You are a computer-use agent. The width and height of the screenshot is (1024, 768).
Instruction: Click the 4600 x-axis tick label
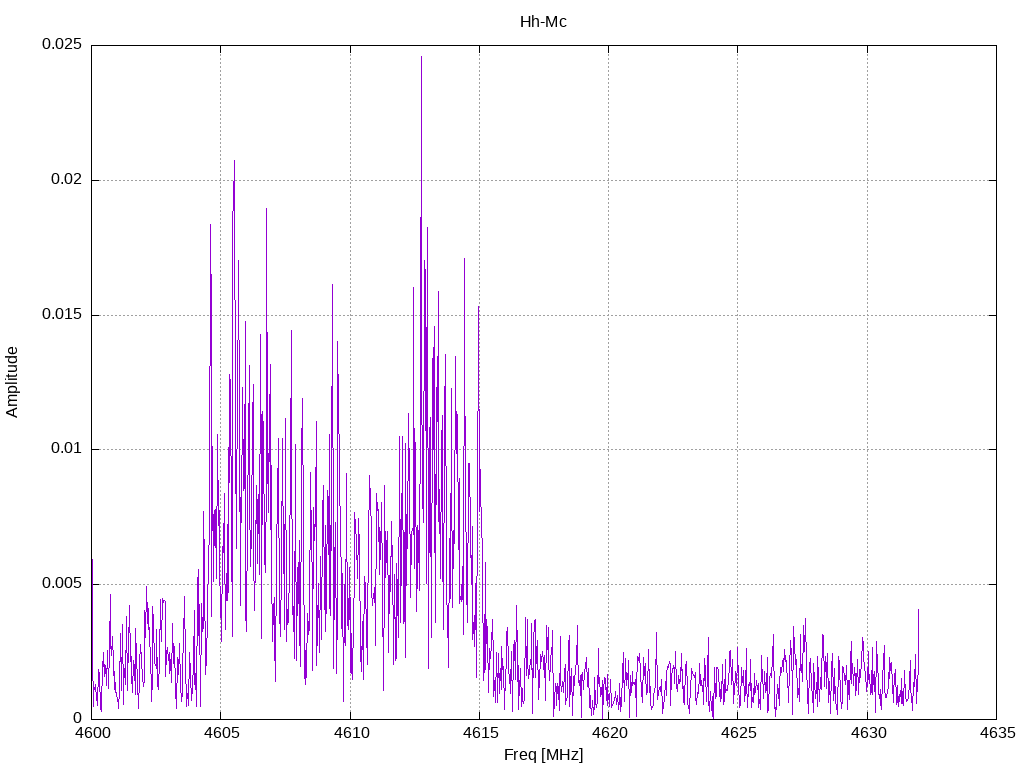tap(91, 734)
